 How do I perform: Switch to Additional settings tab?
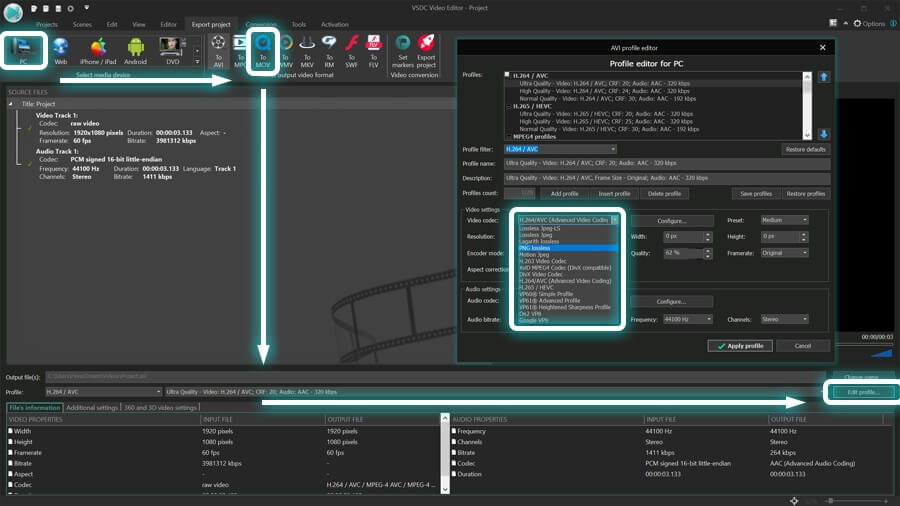click(92, 408)
